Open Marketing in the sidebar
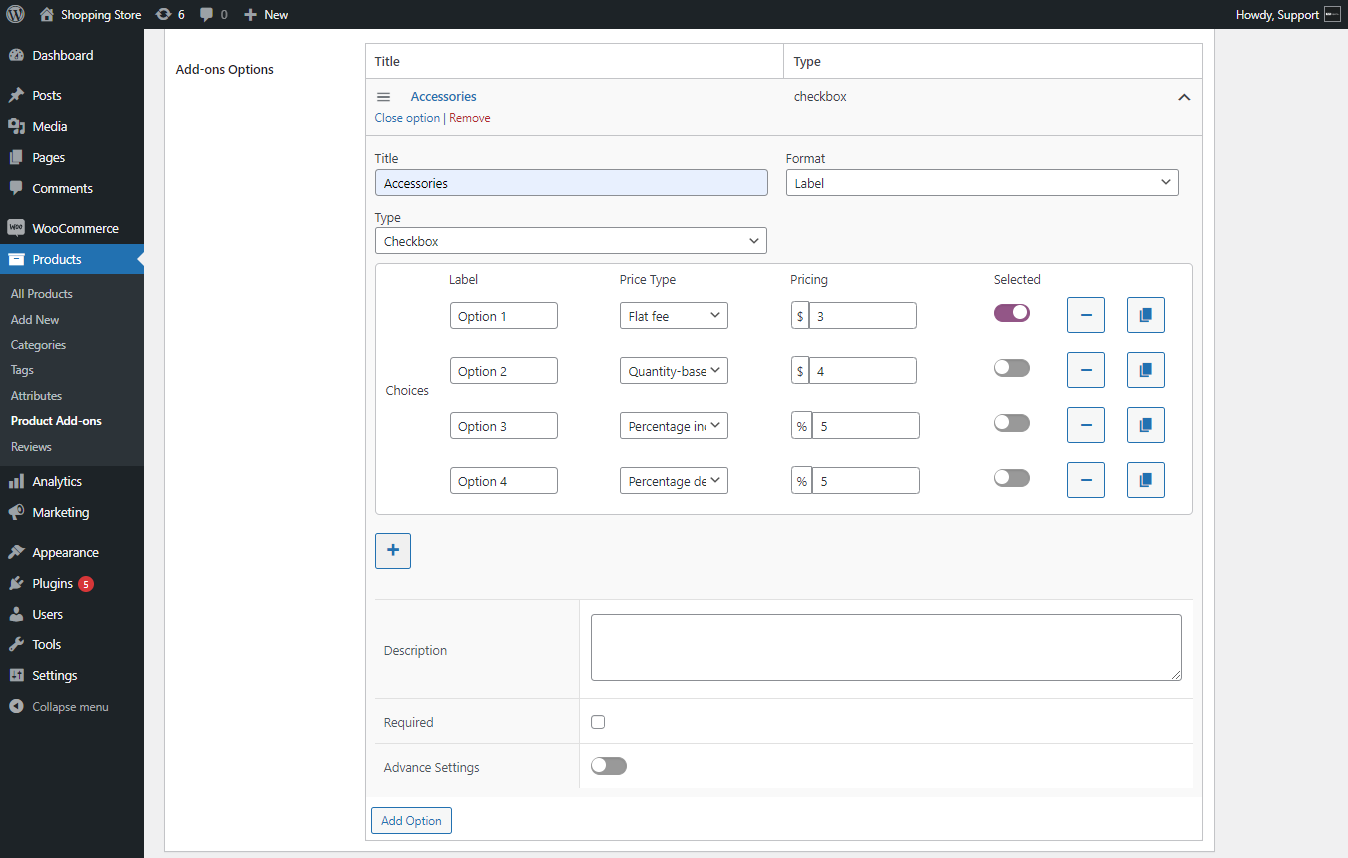 pos(72,513)
